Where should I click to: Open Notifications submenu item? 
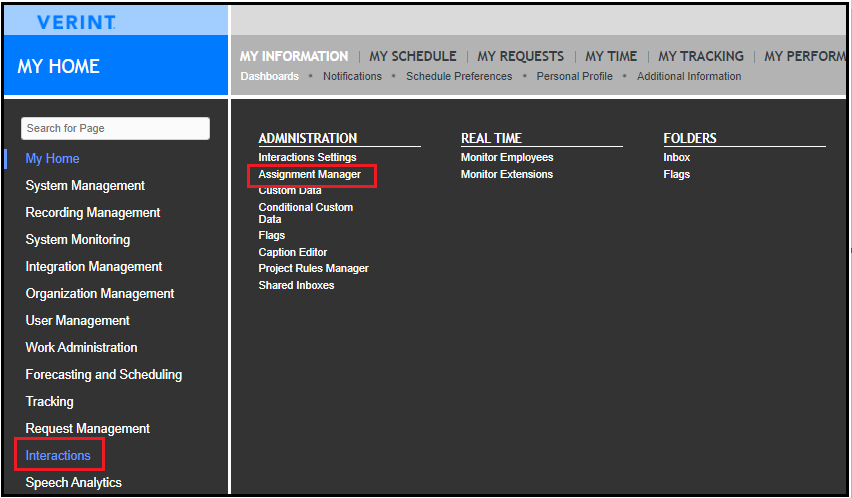coord(352,77)
